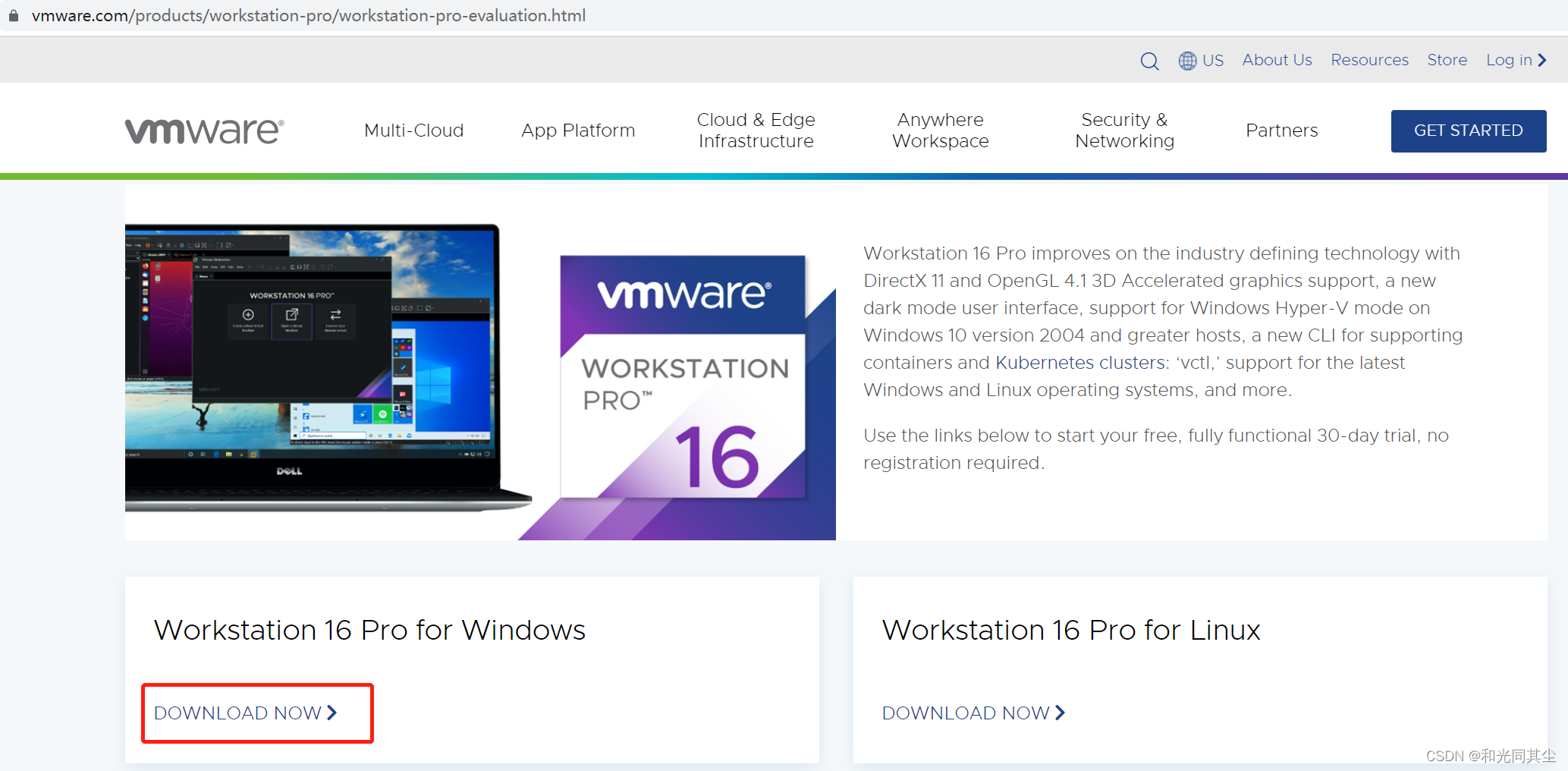Click the GET STARTED button
1568x771 pixels.
[x=1469, y=131]
